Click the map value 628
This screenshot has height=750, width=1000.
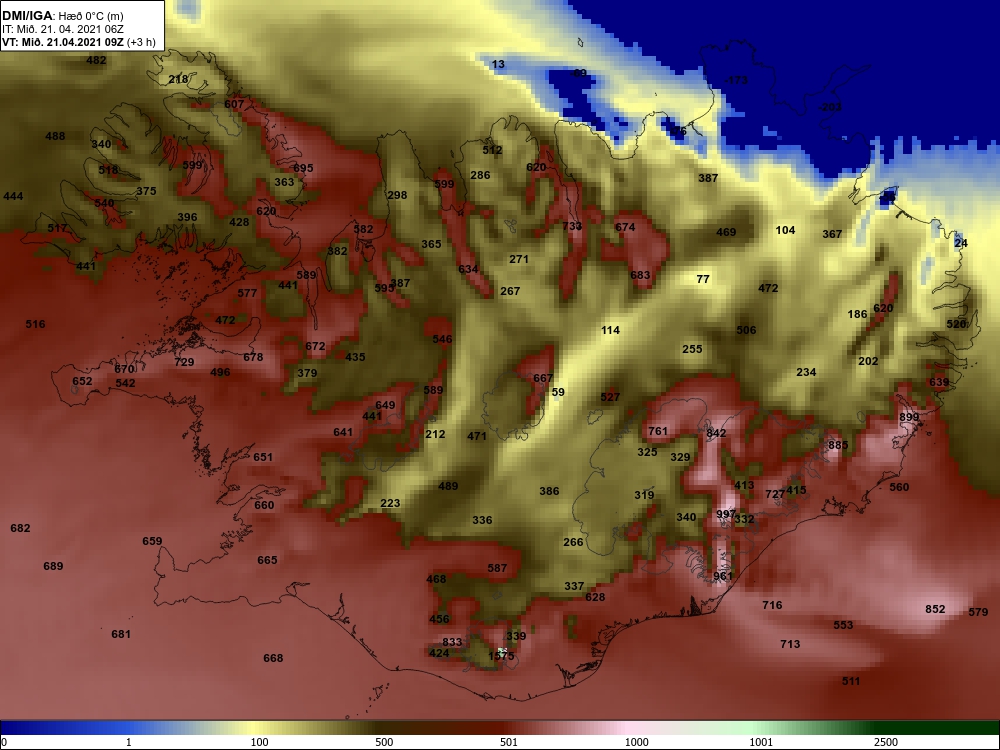pos(595,597)
